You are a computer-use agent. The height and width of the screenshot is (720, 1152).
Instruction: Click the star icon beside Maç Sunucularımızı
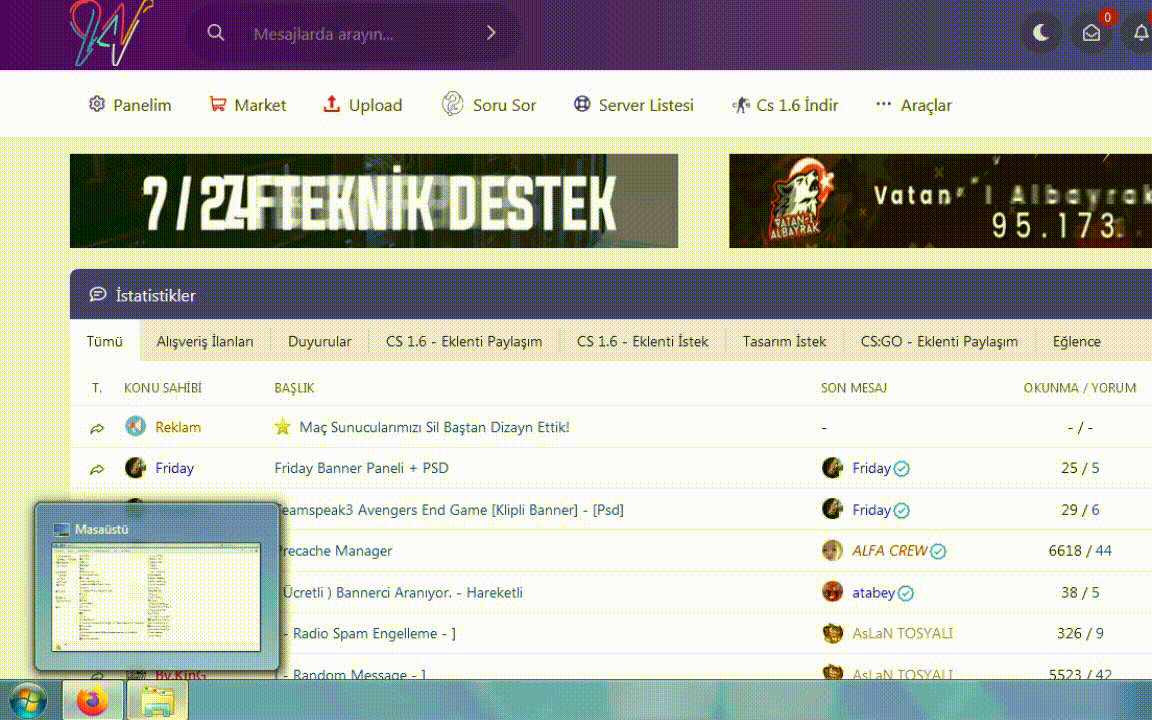tap(283, 426)
